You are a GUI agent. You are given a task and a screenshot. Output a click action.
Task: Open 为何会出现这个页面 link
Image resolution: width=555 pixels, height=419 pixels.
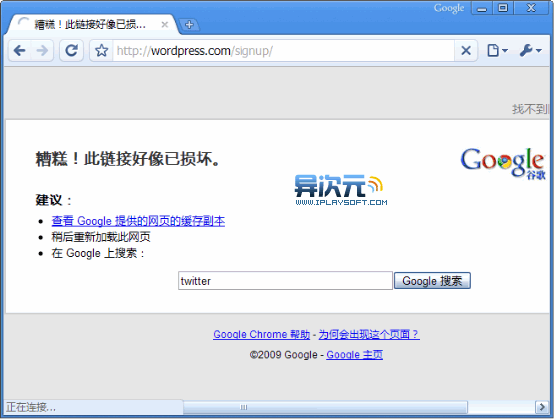[x=369, y=334]
